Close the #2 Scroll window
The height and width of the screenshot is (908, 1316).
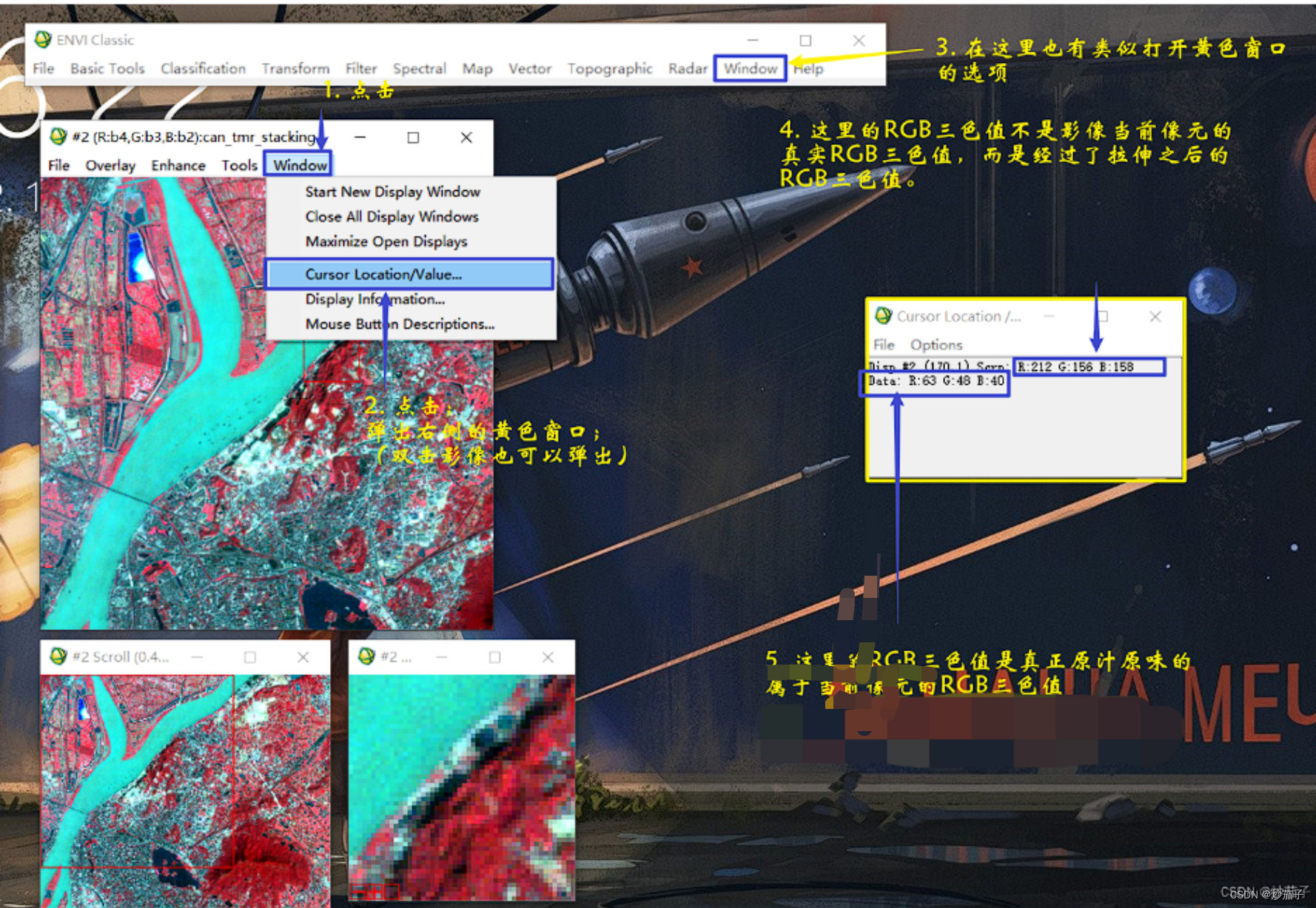coord(303,656)
